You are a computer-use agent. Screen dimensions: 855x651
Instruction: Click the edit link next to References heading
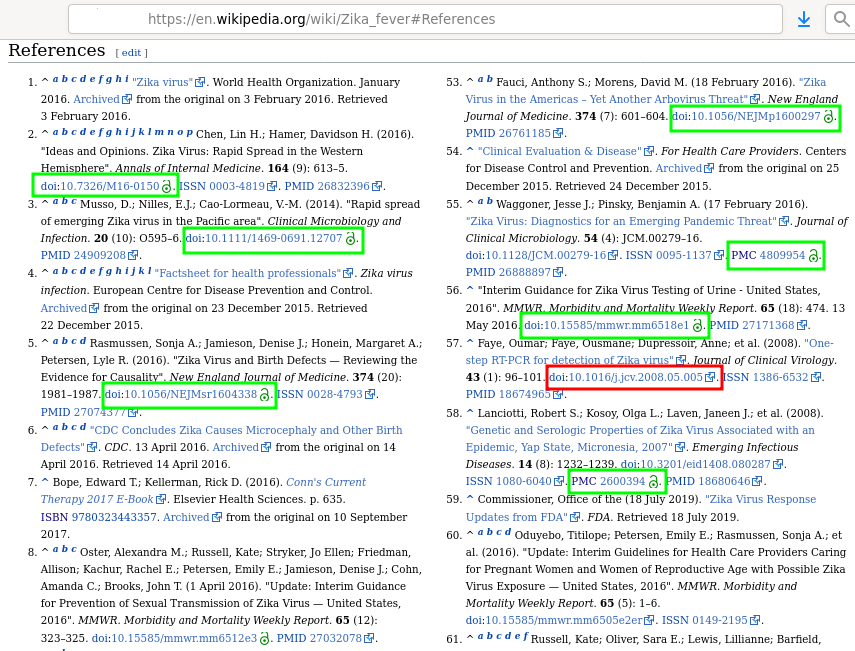tap(131, 52)
